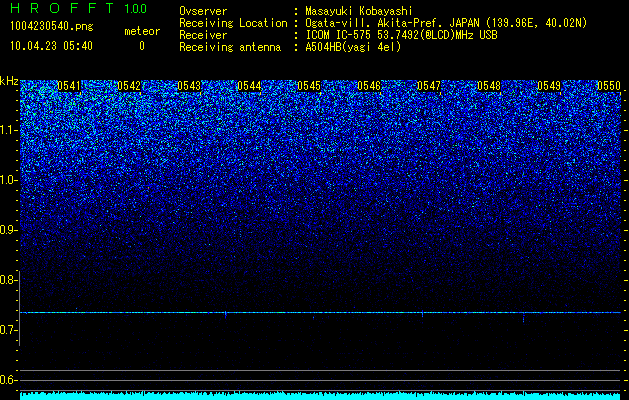The image size is (629, 400).
Task: Select the file name 1004230540.png
Action: pos(52,27)
